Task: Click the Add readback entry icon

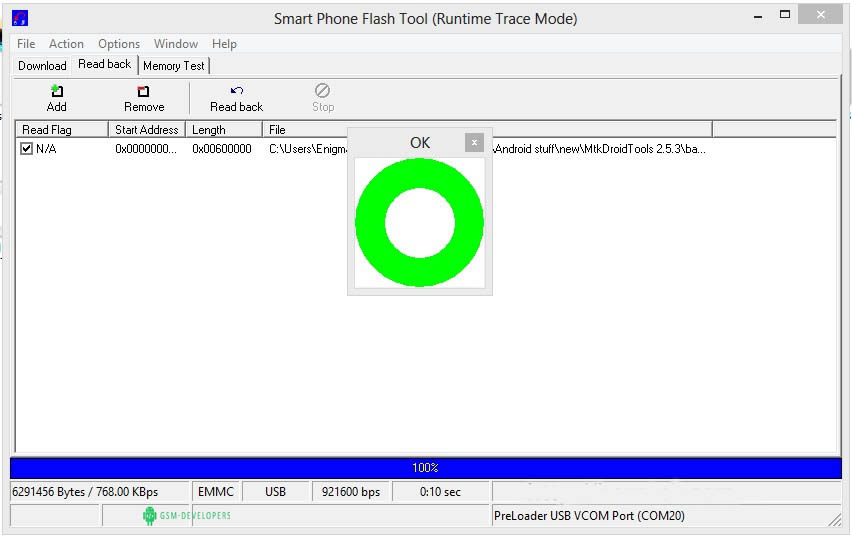Action: click(x=57, y=91)
